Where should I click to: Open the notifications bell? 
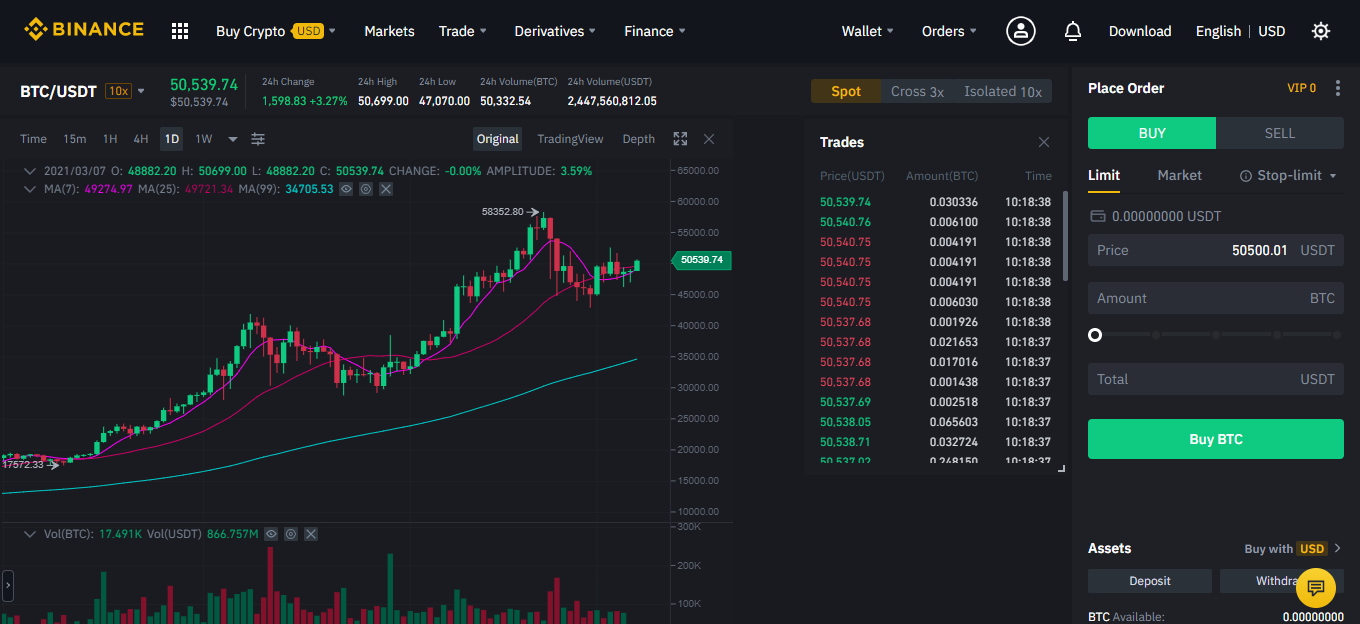pyautogui.click(x=1073, y=31)
